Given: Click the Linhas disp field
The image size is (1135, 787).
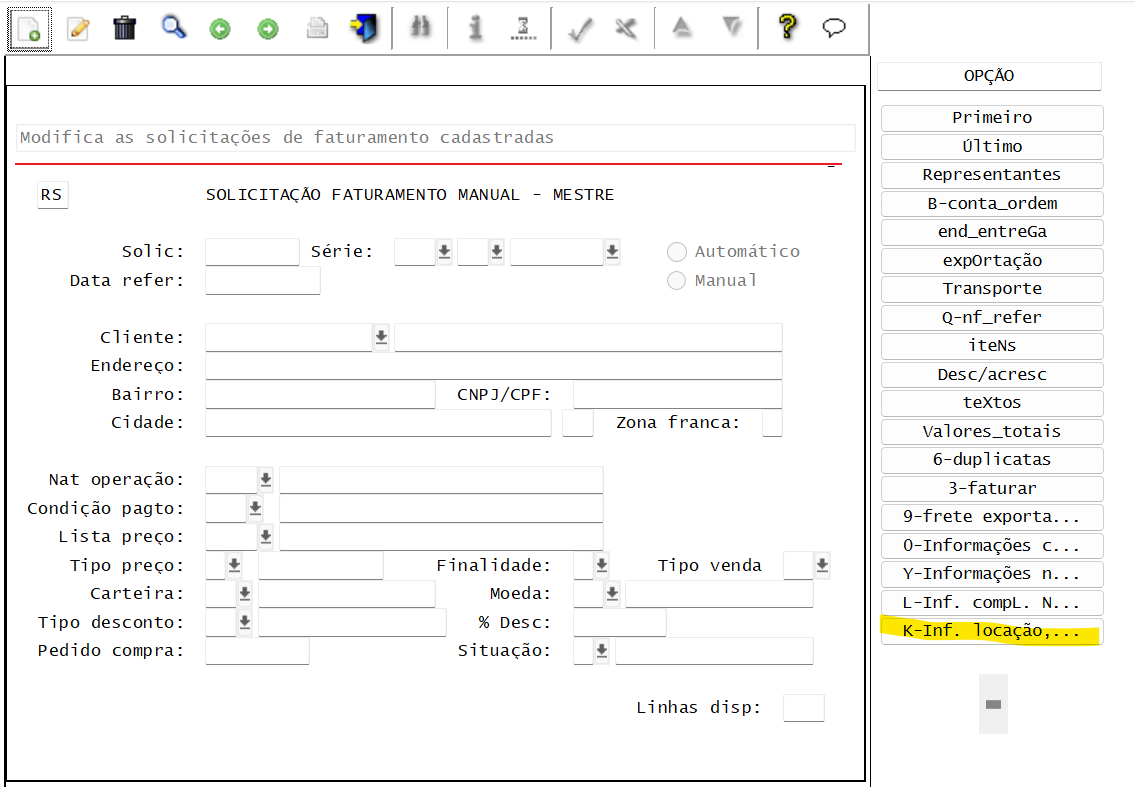Looking at the screenshot, I should point(803,707).
